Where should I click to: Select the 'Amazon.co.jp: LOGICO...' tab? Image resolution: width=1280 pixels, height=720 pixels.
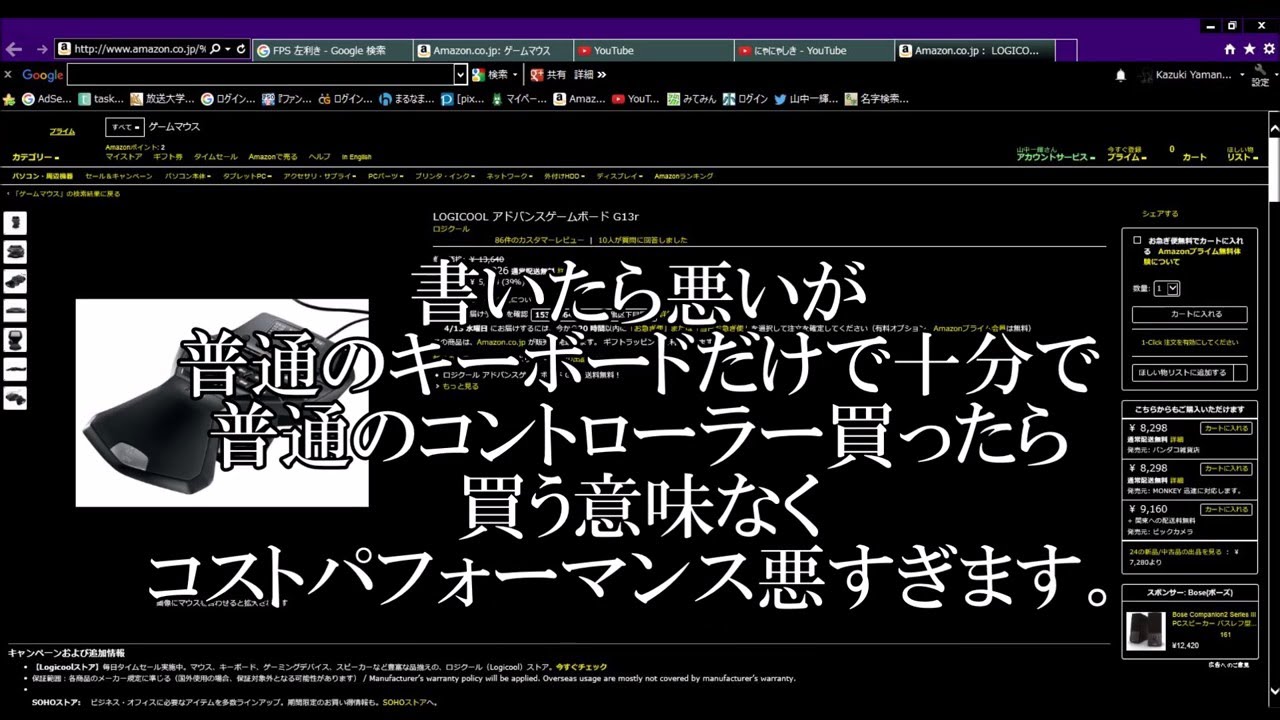click(x=975, y=50)
